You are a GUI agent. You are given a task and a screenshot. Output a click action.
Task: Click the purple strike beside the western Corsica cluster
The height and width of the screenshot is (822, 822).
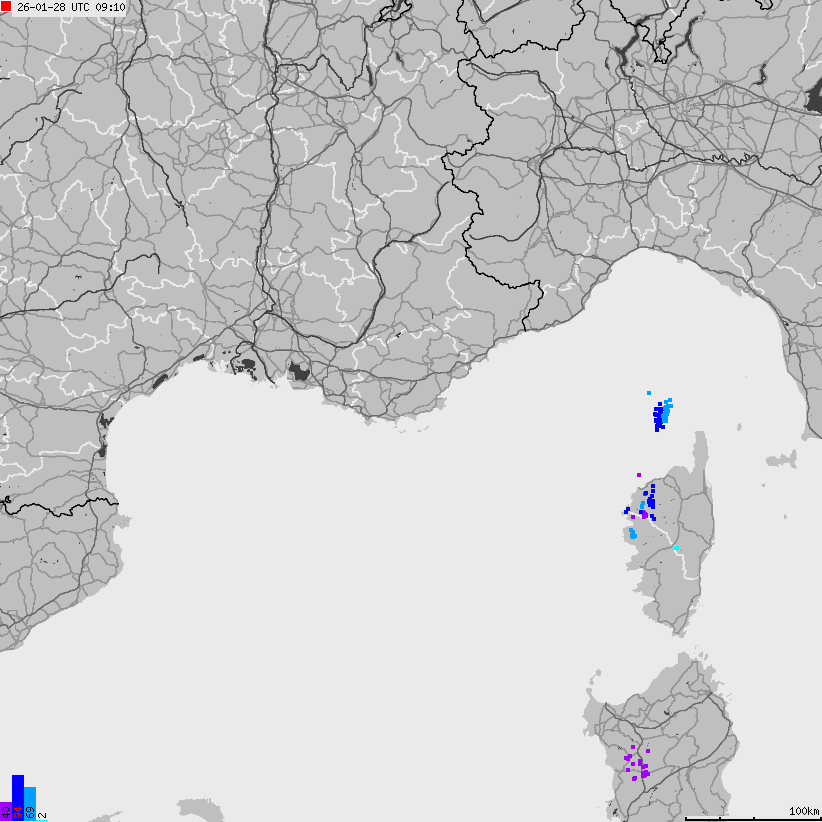645,515
